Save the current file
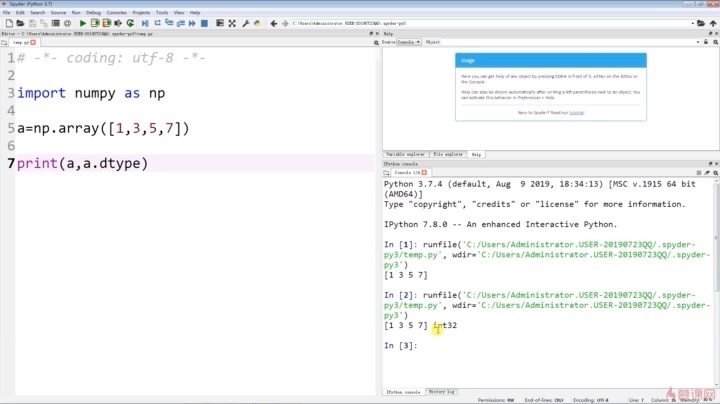The image size is (720, 404). click(x=32, y=23)
